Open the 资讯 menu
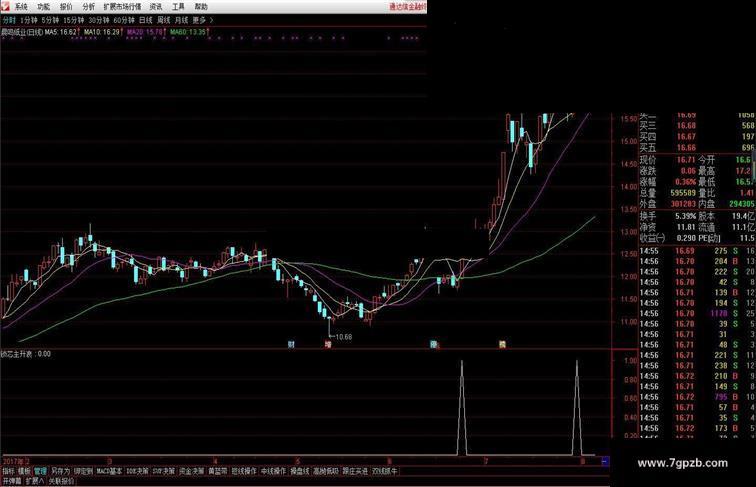The width and height of the screenshot is (756, 487). pyautogui.click(x=156, y=7)
